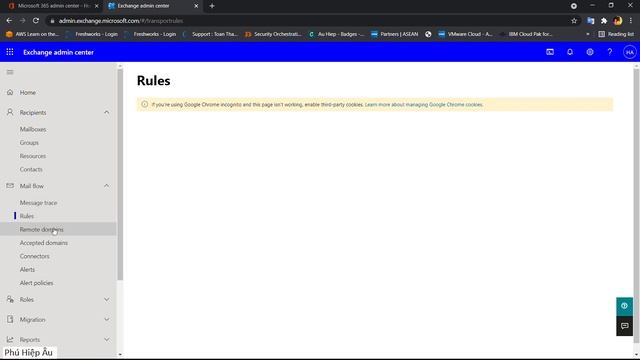The image size is (640, 360).
Task: Close the Exchange admin center tab
Action: pyautogui.click(x=196, y=6)
